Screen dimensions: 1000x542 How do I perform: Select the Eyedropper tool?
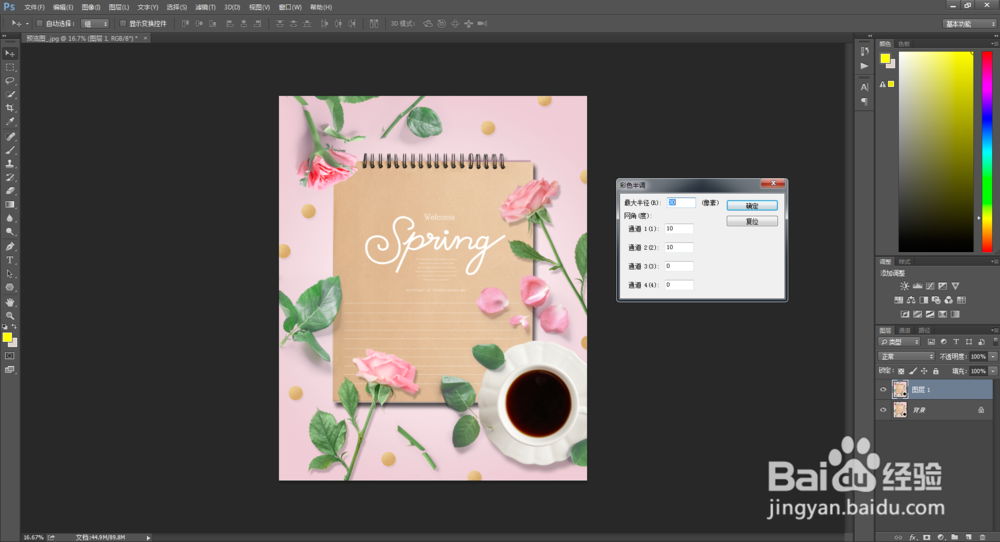[x=10, y=121]
